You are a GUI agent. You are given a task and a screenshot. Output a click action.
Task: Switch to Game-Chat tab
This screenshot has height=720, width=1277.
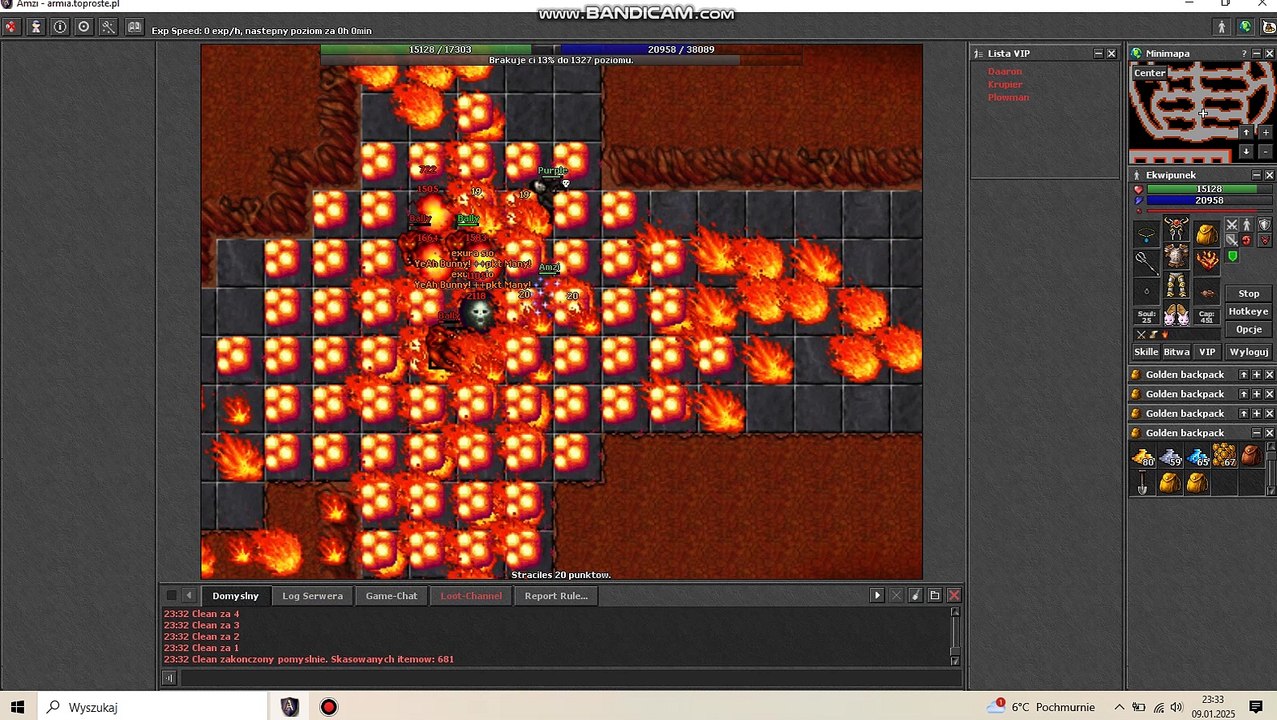tap(391, 595)
